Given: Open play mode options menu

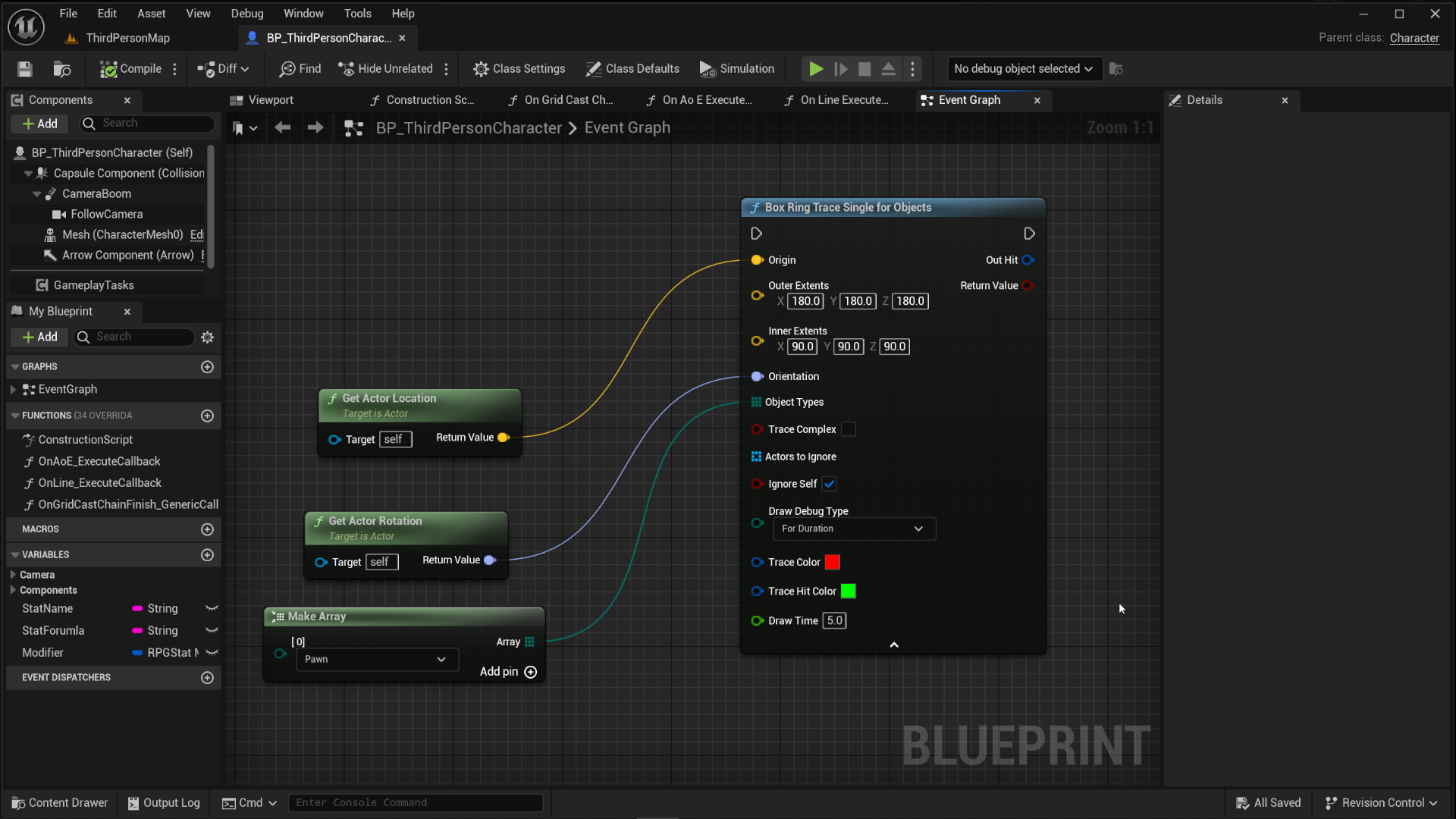Looking at the screenshot, I should [x=913, y=69].
